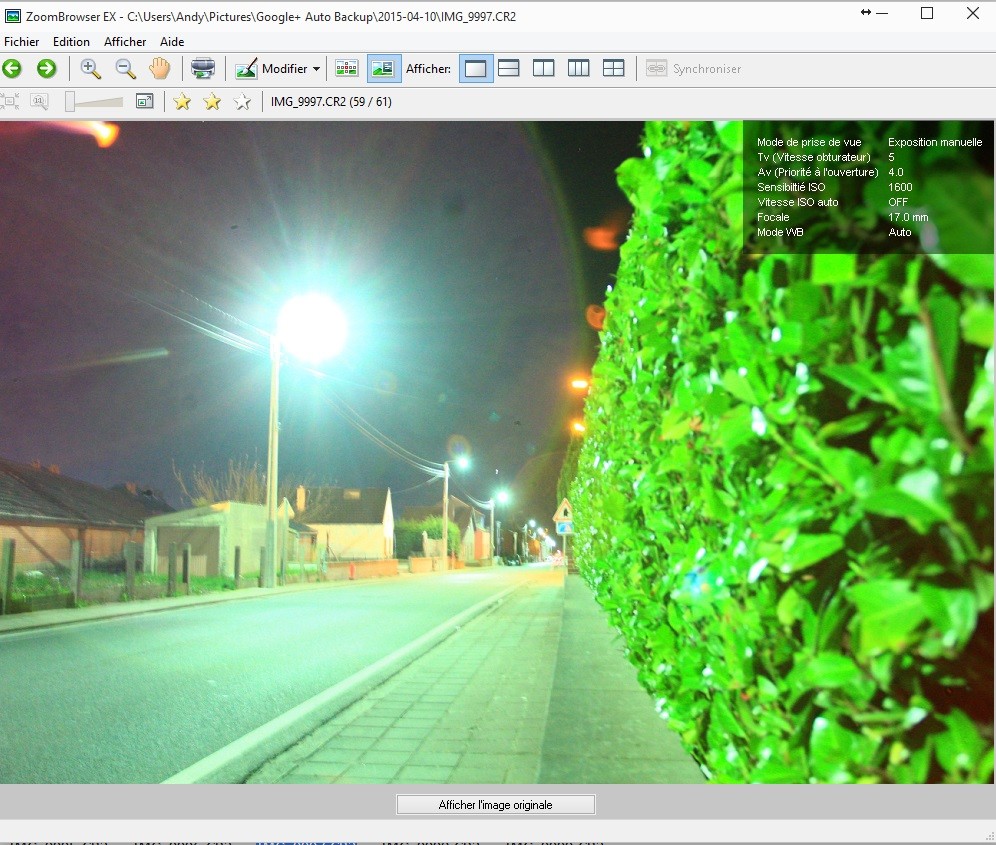996x845 pixels.
Task: Select the zoom out magnifier tool
Action: click(125, 69)
